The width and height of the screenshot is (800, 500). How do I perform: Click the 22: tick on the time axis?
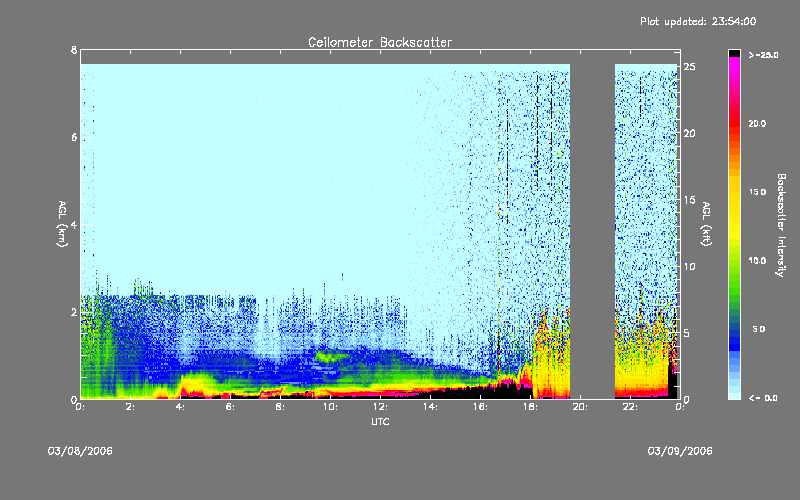click(630, 407)
